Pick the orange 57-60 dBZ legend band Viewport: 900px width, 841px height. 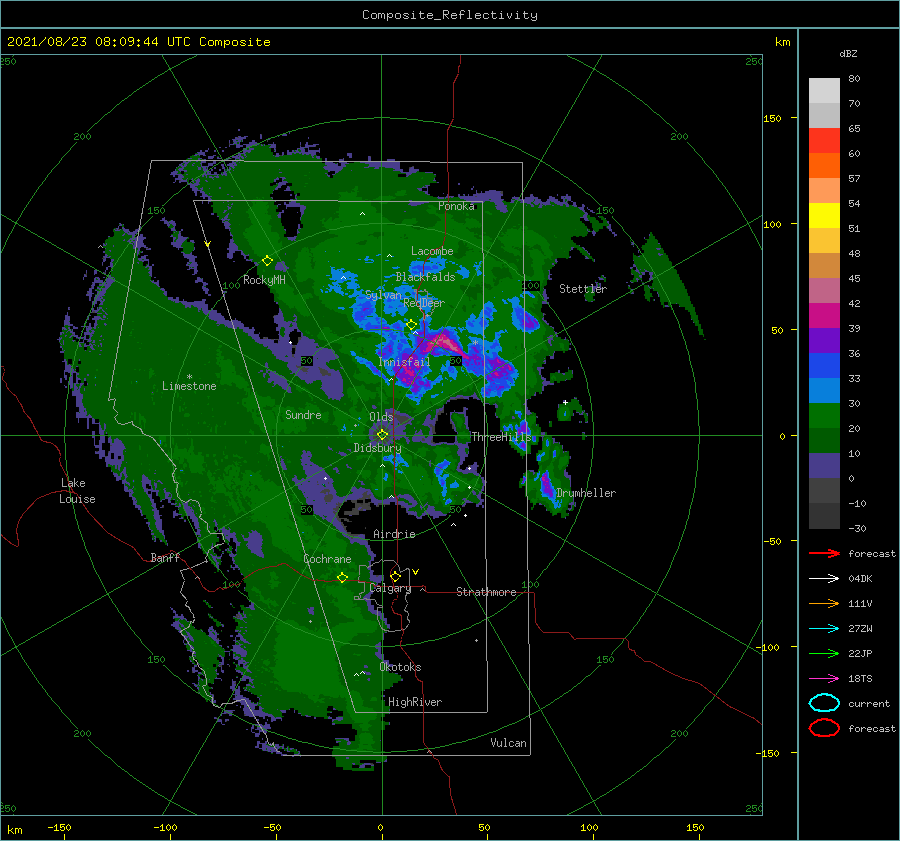click(824, 166)
